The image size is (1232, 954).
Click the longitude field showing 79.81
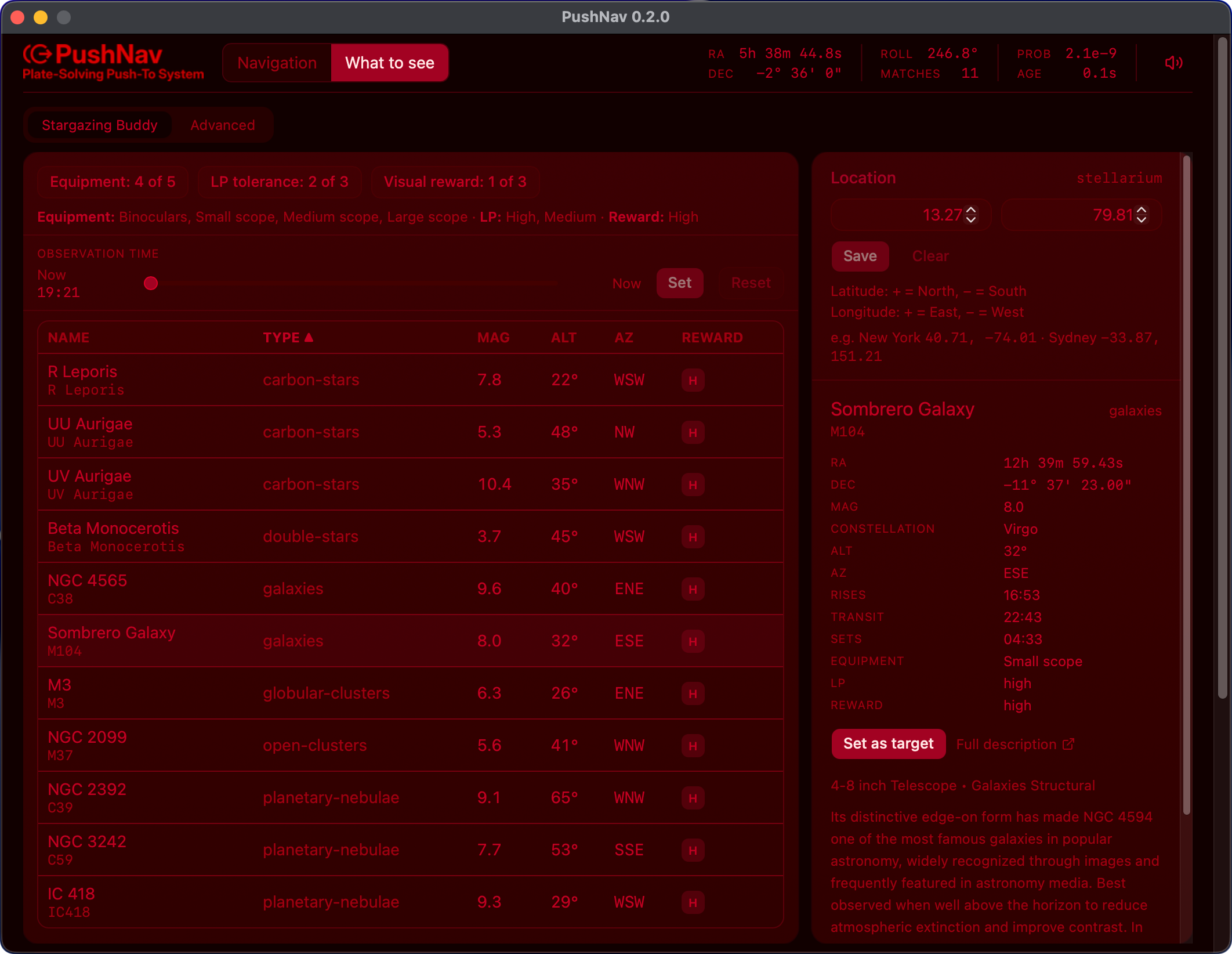(1082, 215)
